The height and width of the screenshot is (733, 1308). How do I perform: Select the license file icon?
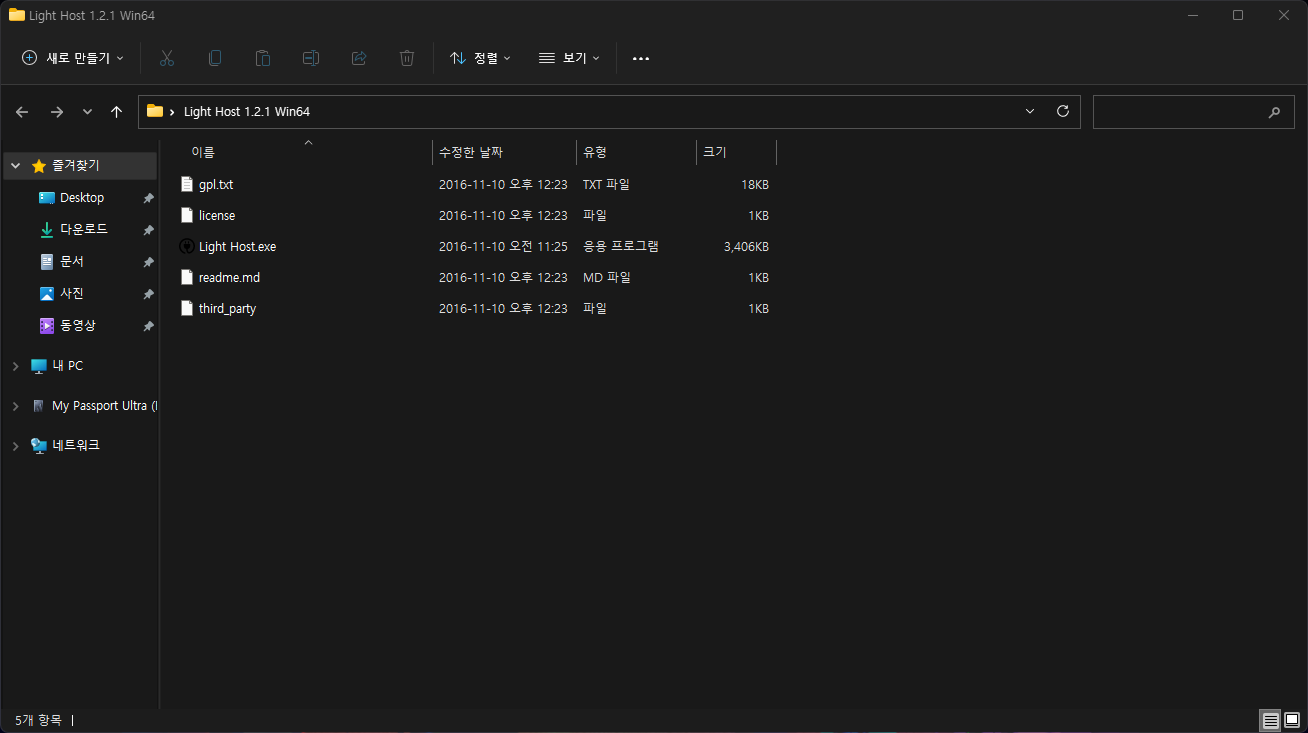186,215
